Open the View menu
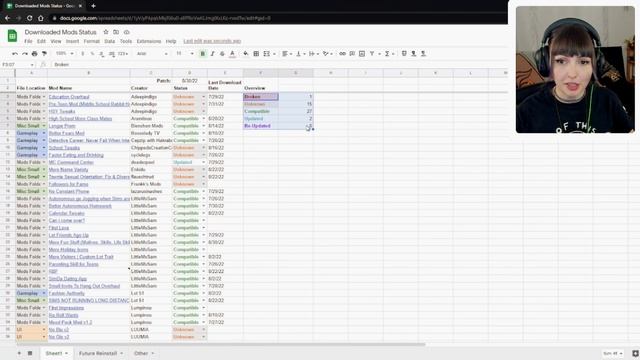 coord(56,41)
